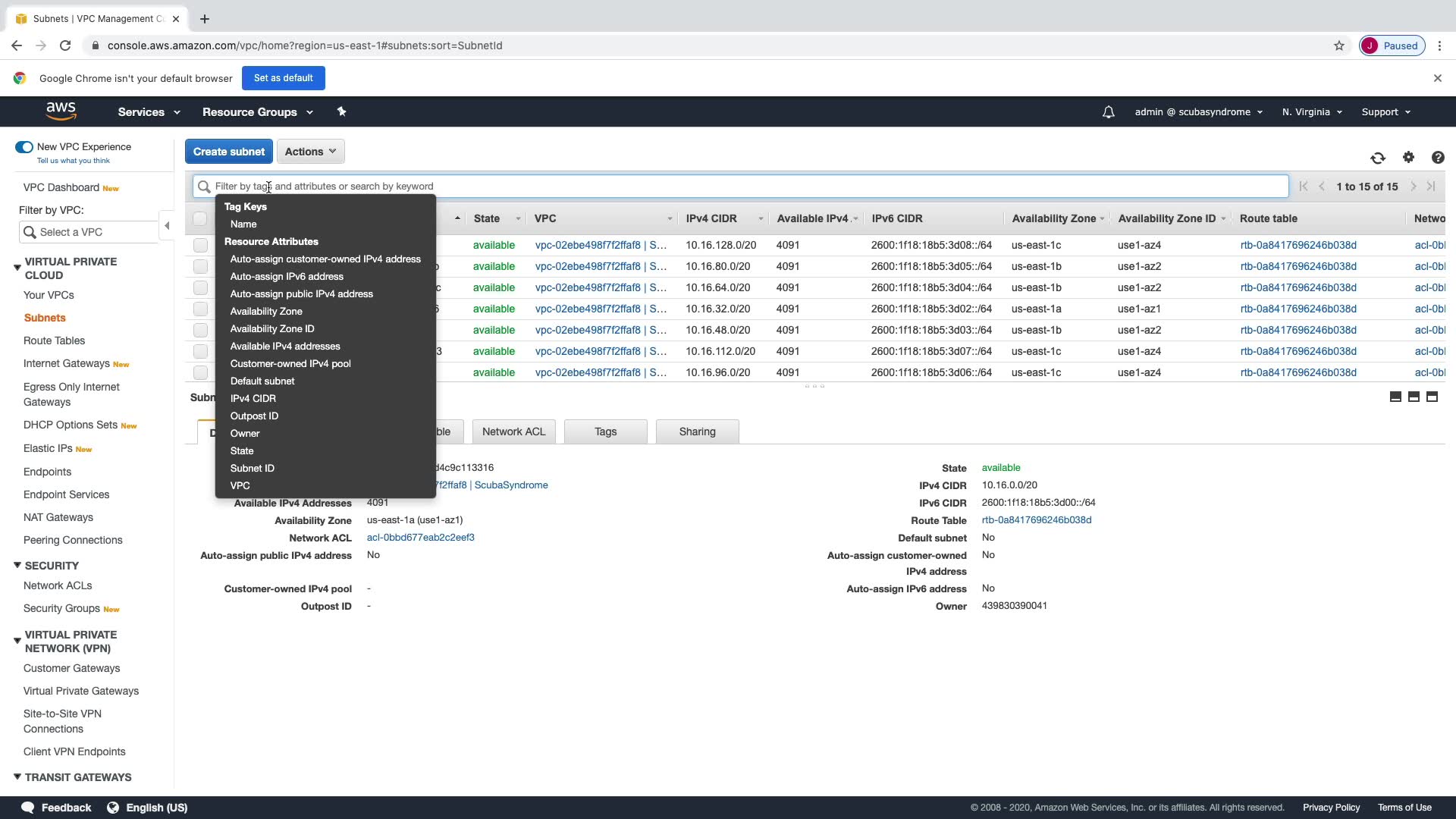Maximize details pane layout icon

(x=1432, y=397)
